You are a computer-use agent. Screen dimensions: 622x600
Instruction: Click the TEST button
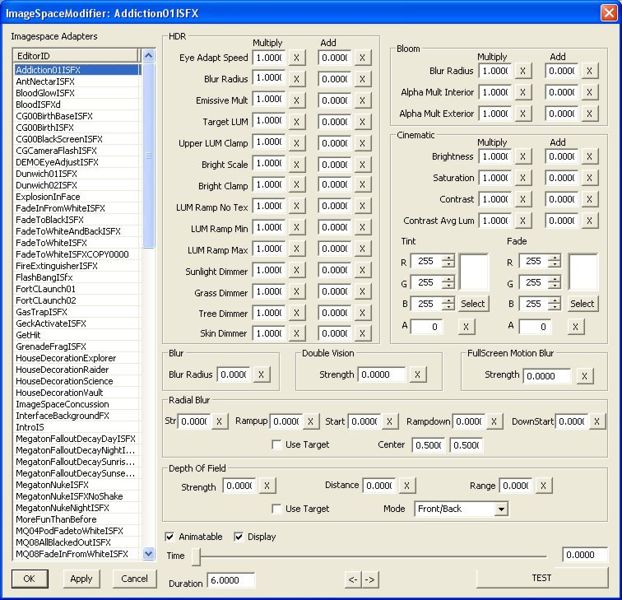click(x=541, y=578)
